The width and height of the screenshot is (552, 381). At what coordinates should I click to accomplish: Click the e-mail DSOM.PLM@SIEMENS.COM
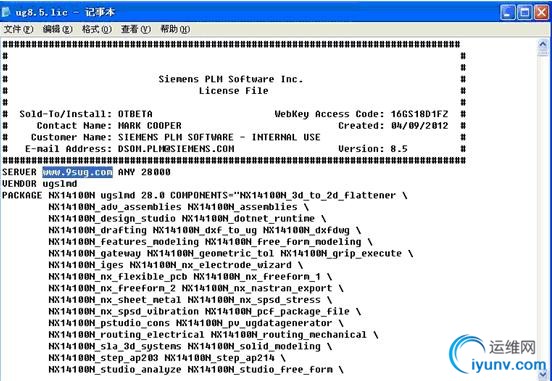point(176,149)
